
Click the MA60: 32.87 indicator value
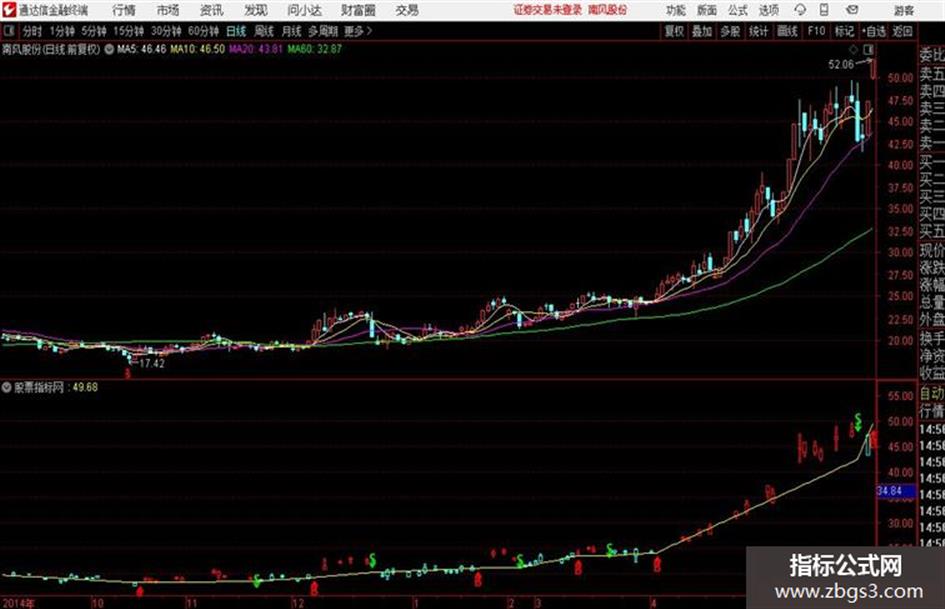tap(315, 49)
